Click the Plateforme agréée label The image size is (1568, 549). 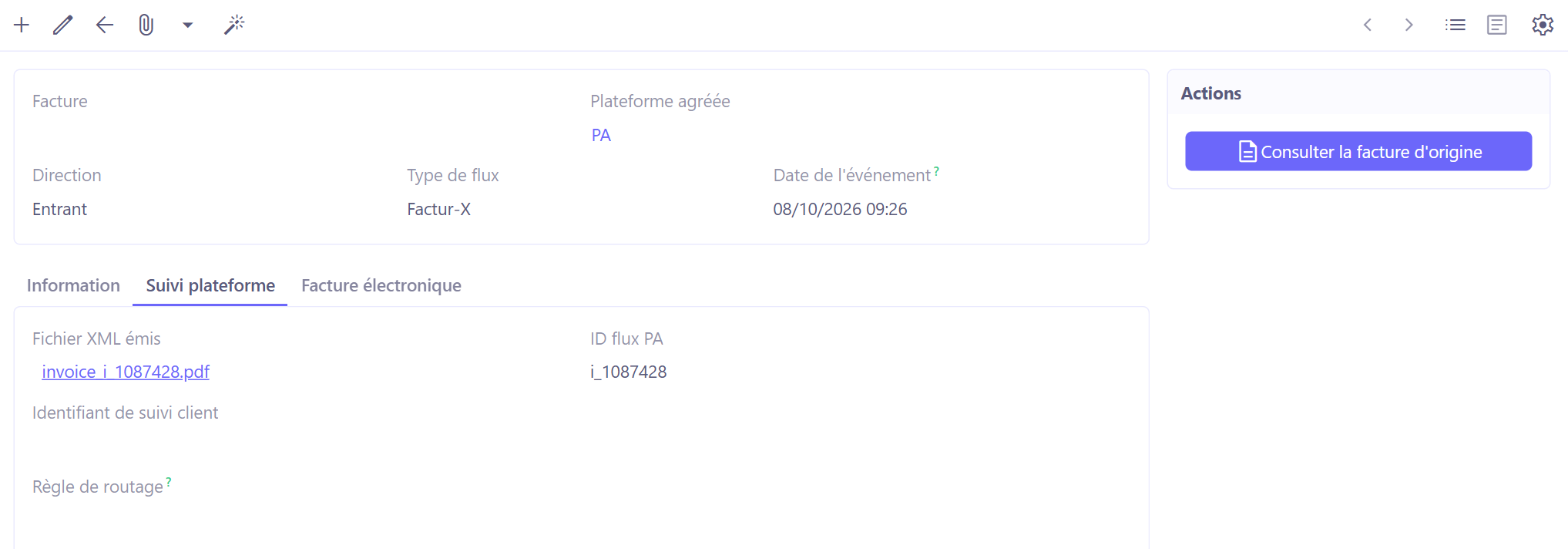point(660,101)
